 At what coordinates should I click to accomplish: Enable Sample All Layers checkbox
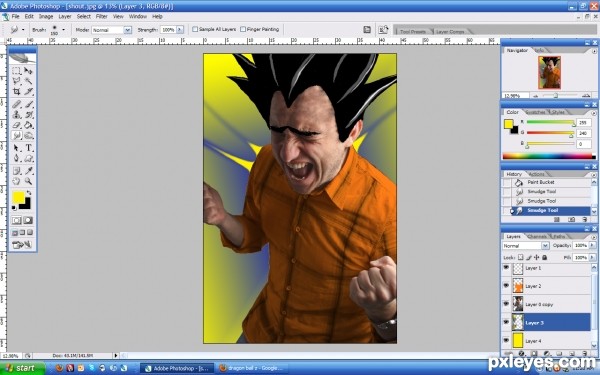[195, 29]
